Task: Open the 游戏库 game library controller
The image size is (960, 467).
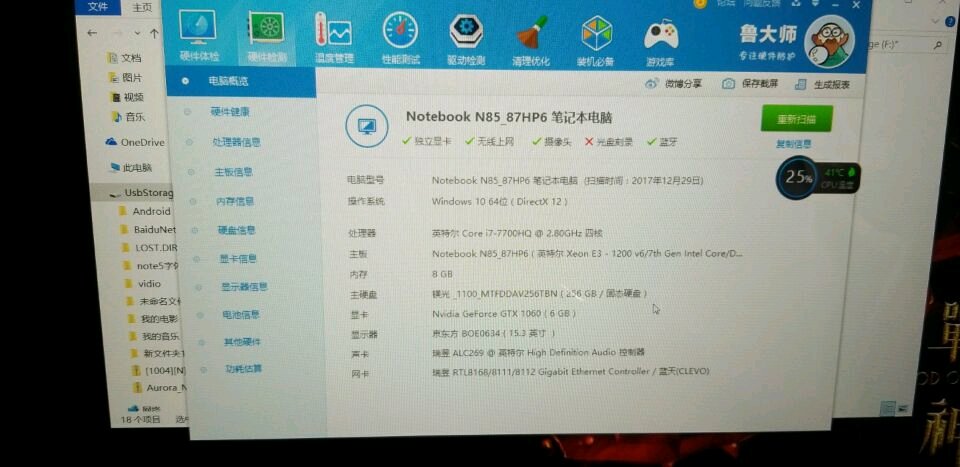Action: tap(661, 42)
